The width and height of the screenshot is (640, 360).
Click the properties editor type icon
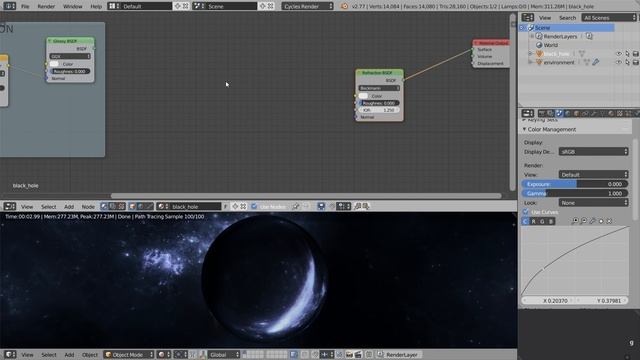tap(527, 113)
